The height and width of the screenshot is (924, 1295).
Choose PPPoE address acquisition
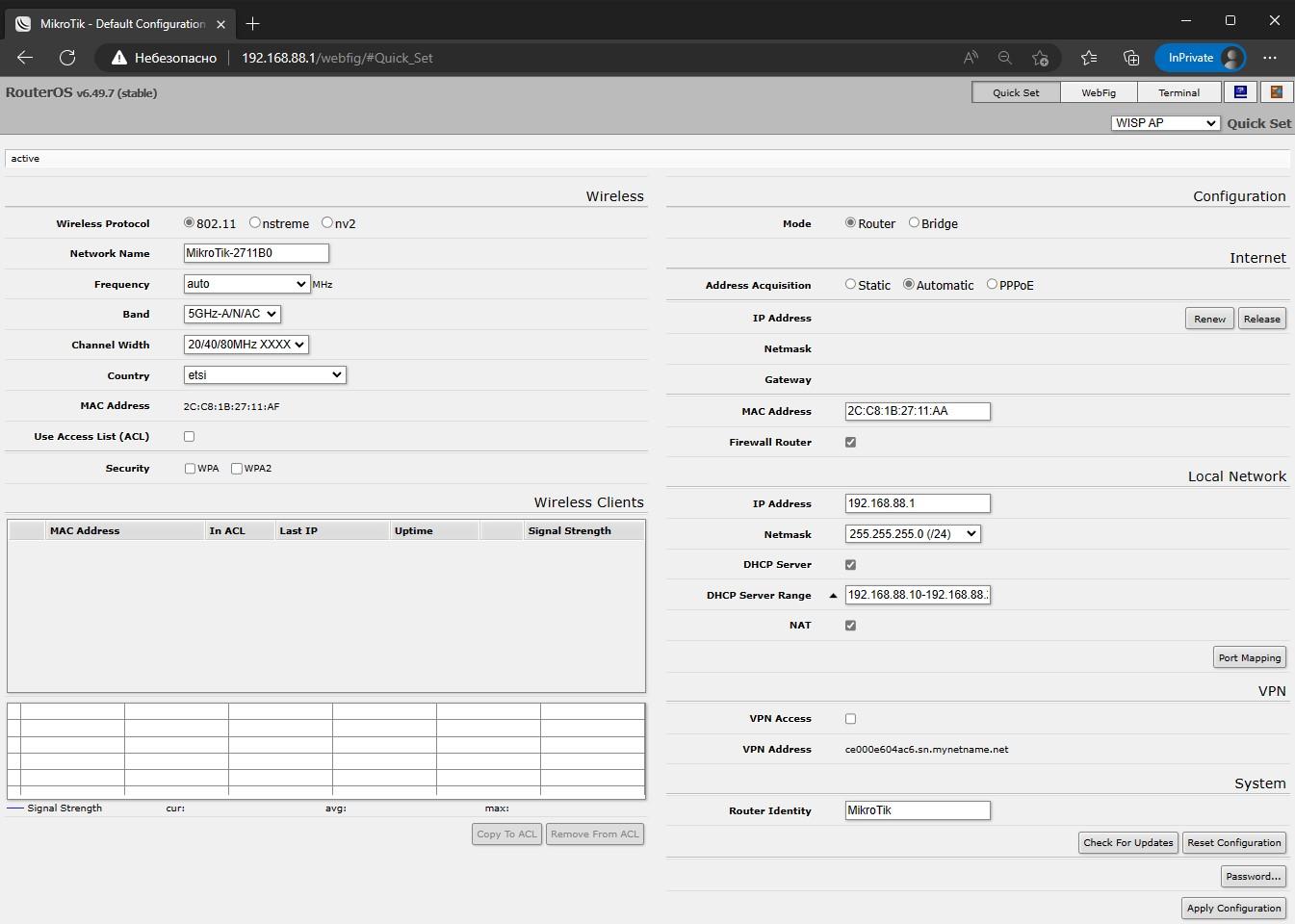pos(992,284)
